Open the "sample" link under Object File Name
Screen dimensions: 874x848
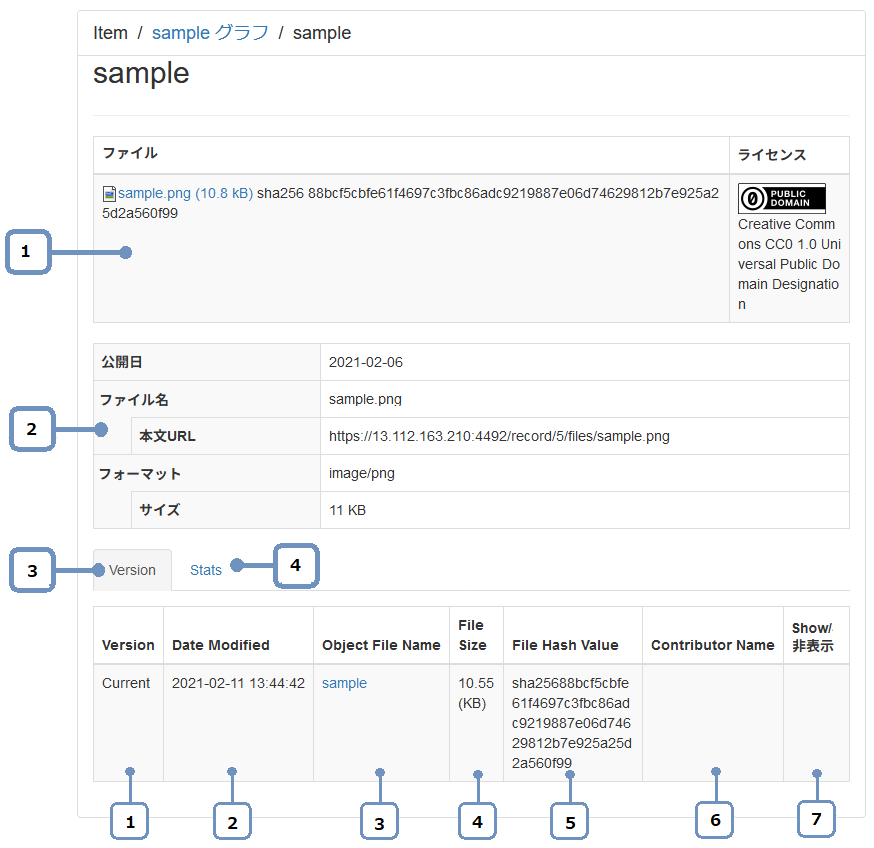pyautogui.click(x=344, y=683)
